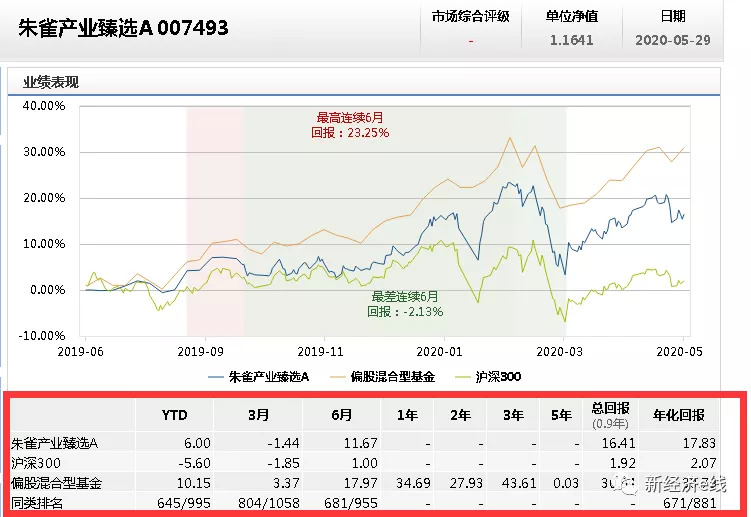Screen dimensions: 751x517
Task: Toggle the 偏股混合型基金 legend entry
Action: coord(383,377)
